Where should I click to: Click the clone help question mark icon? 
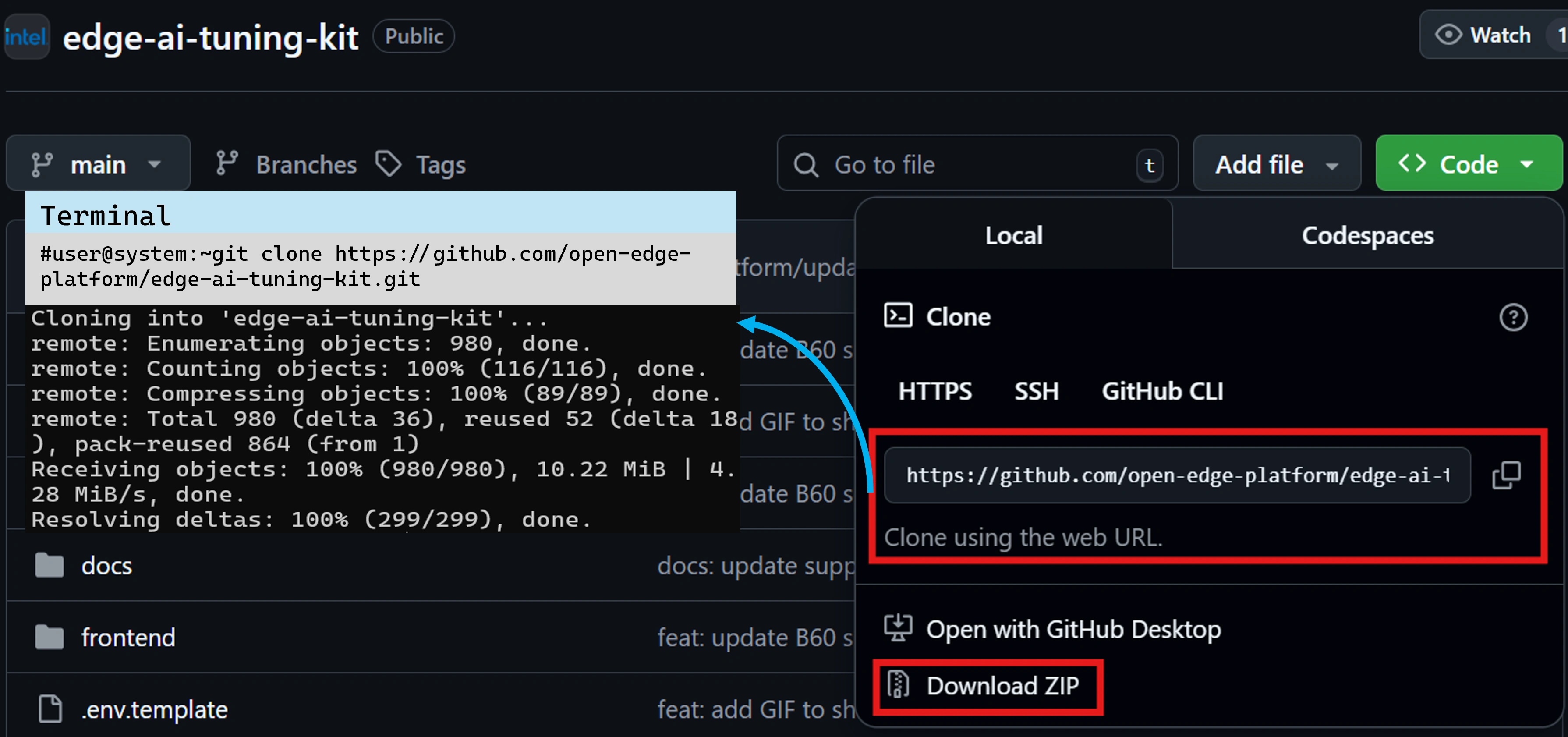1513,318
